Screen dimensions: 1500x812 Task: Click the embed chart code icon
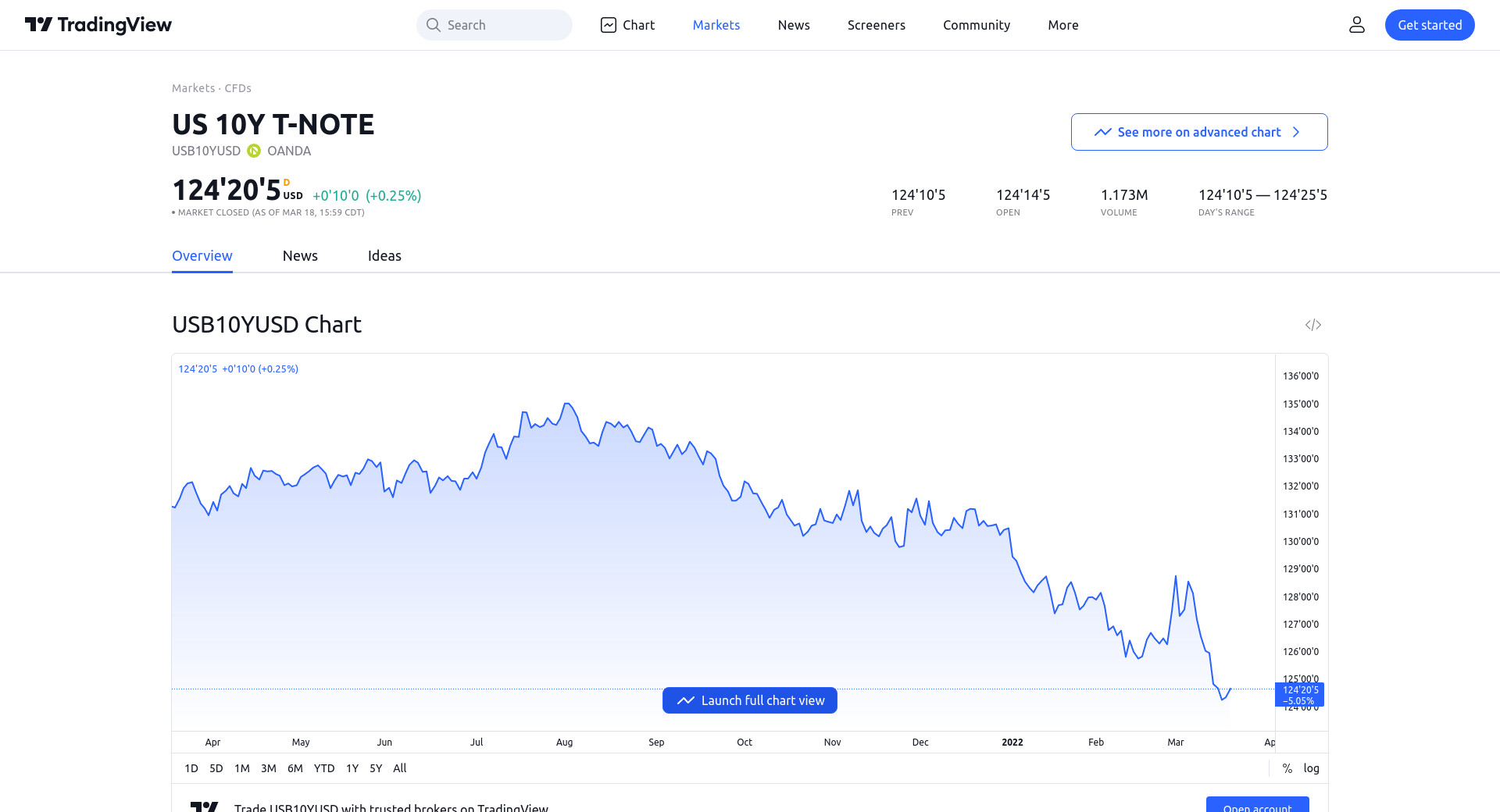[x=1312, y=325]
